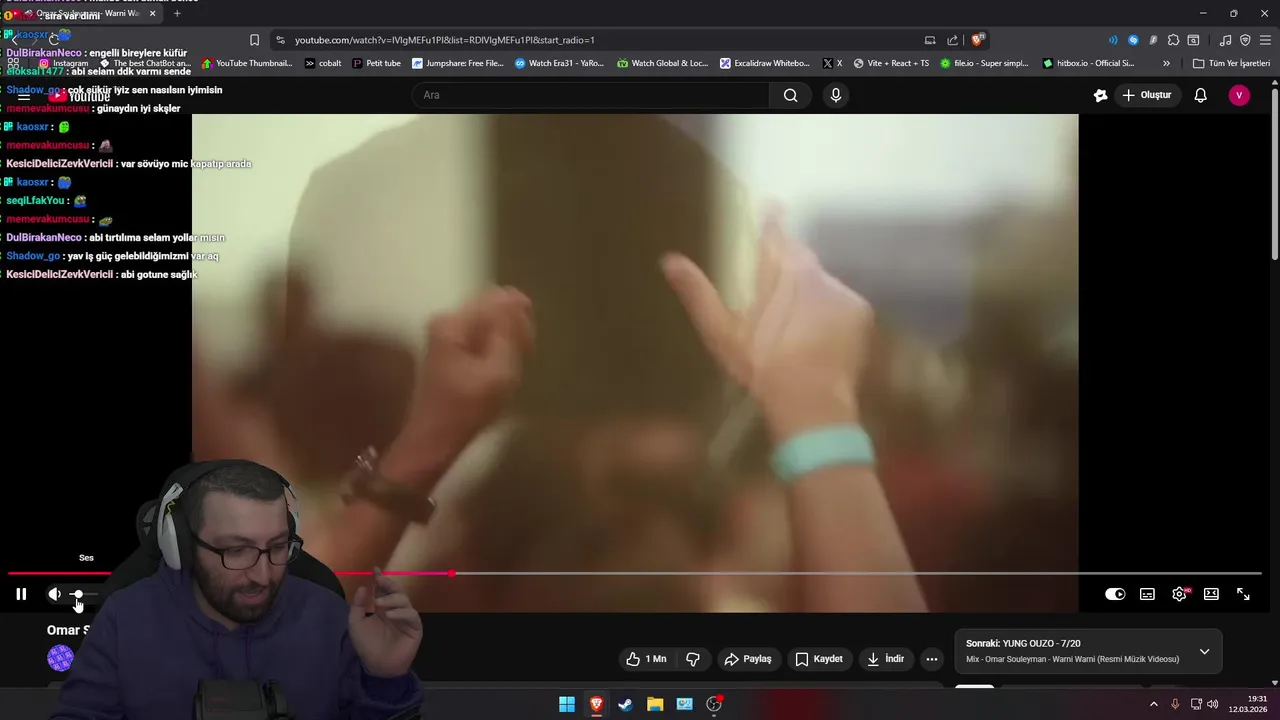Show hidden system tray icons chevron
This screenshot has width=1280, height=720.
click(1153, 704)
